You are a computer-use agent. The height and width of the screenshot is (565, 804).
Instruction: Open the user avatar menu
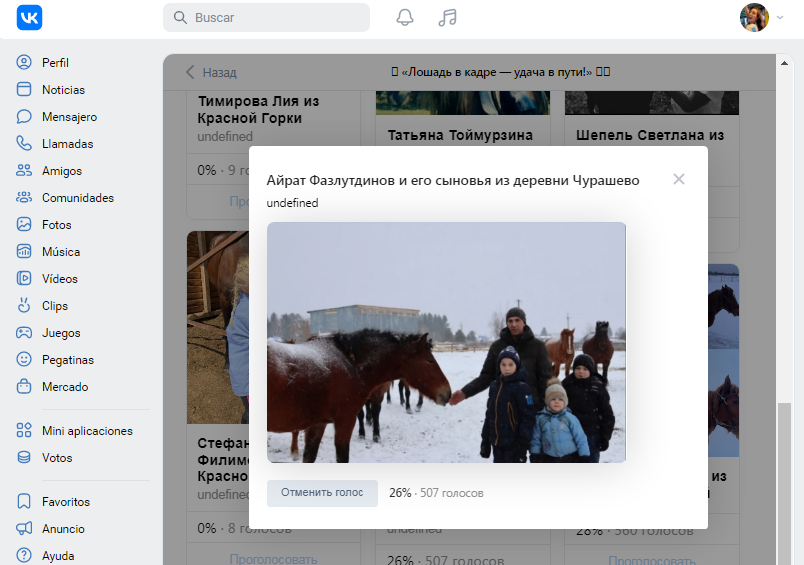click(754, 17)
